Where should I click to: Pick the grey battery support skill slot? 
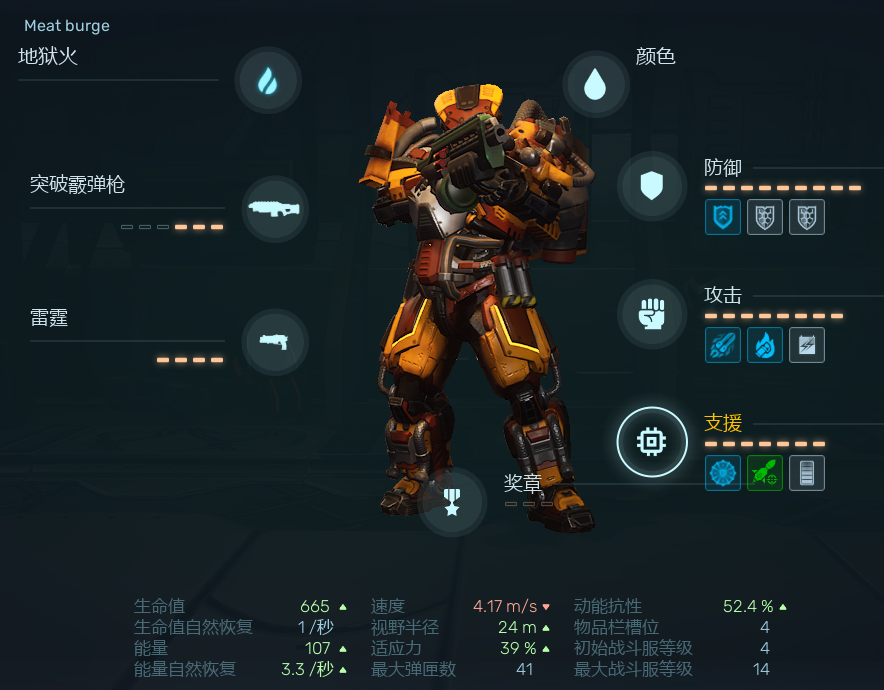click(x=807, y=473)
